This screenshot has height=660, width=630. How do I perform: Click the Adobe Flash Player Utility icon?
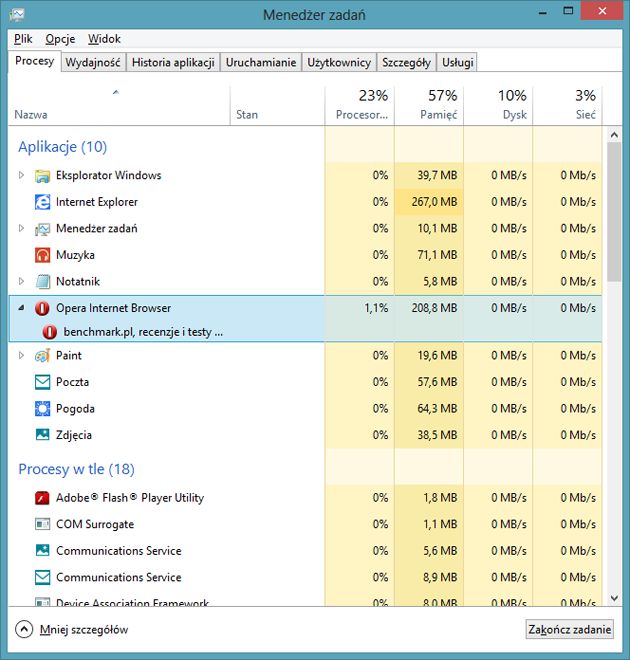42,498
